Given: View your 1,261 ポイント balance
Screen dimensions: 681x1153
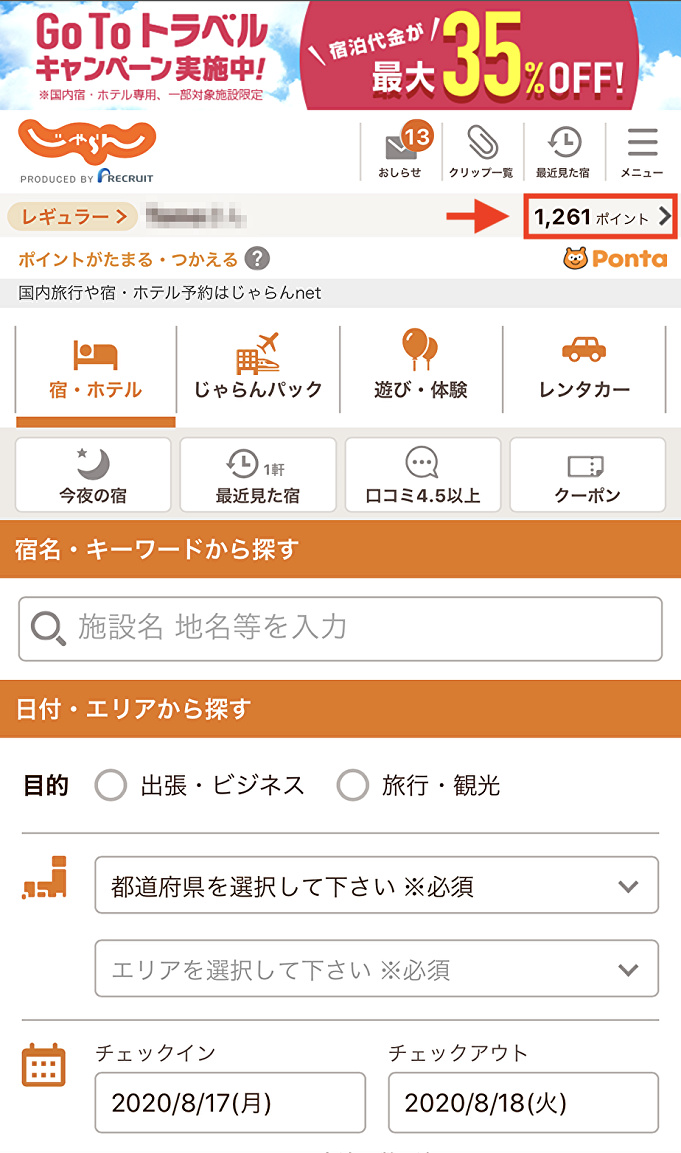Looking at the screenshot, I should (600, 214).
